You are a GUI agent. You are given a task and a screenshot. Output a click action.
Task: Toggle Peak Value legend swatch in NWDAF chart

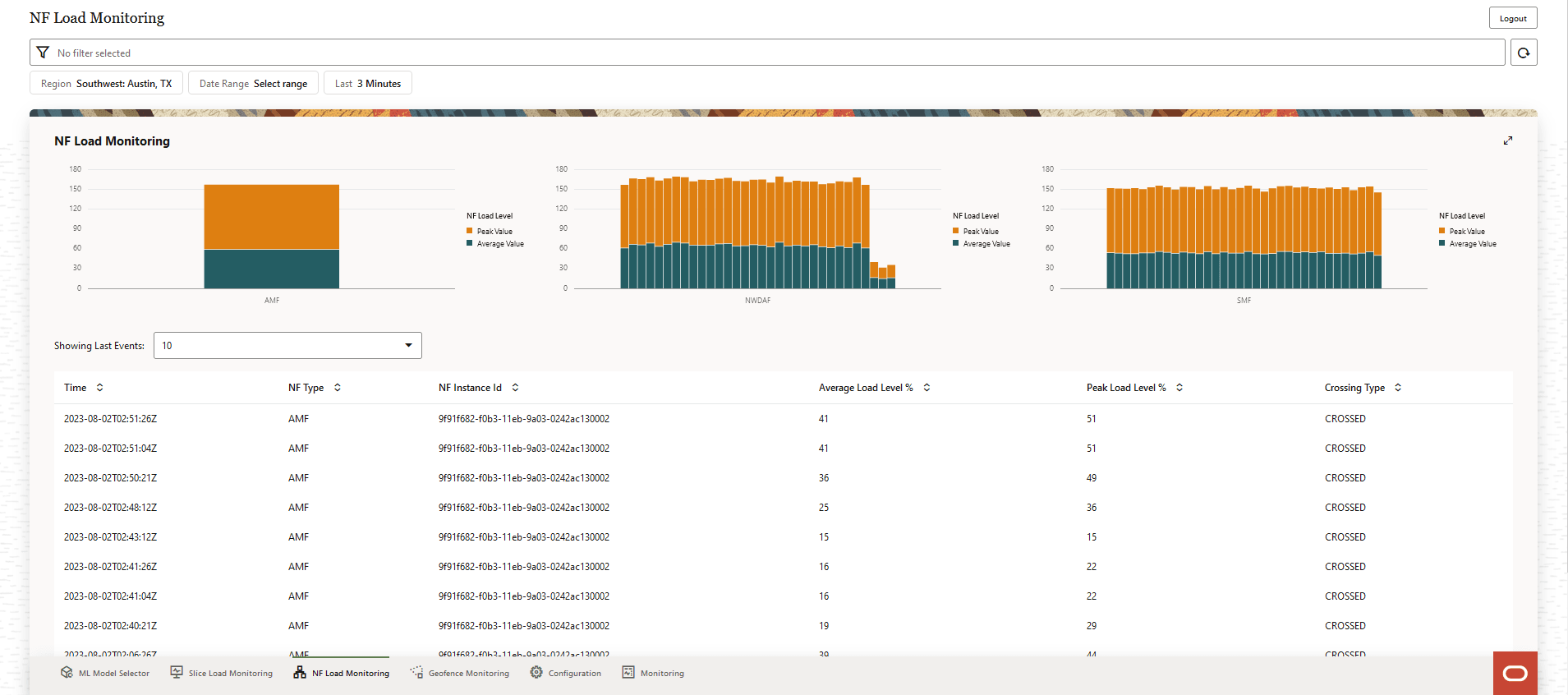(x=956, y=231)
